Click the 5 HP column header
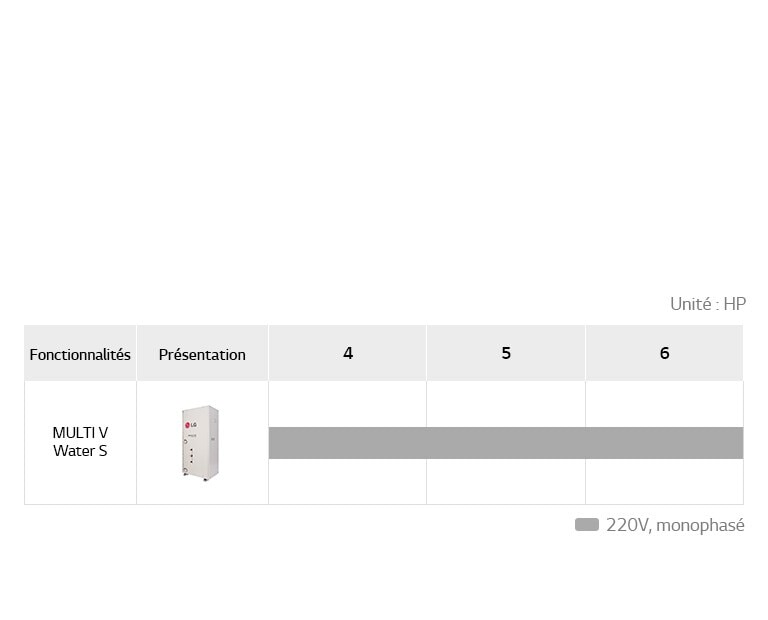Image resolution: width=768 pixels, height=620 pixels. tap(506, 353)
